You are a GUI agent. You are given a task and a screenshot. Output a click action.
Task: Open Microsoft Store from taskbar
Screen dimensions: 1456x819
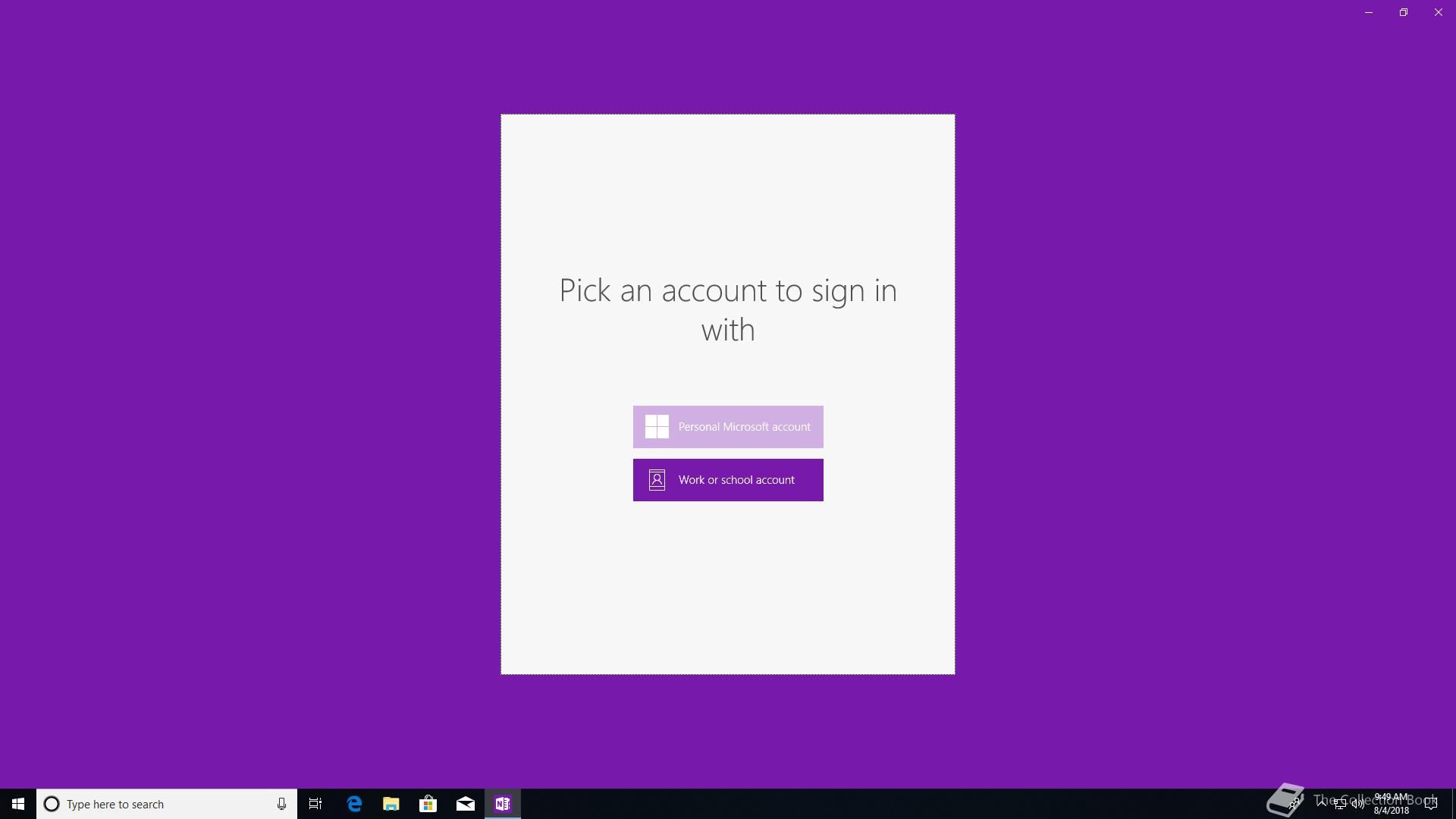[x=428, y=804]
